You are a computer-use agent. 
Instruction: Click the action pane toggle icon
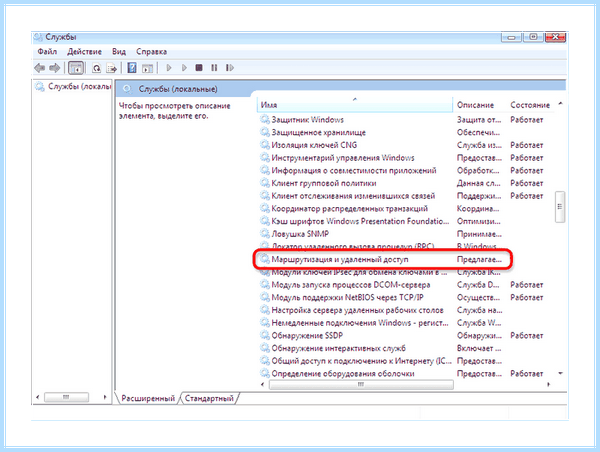(147, 68)
